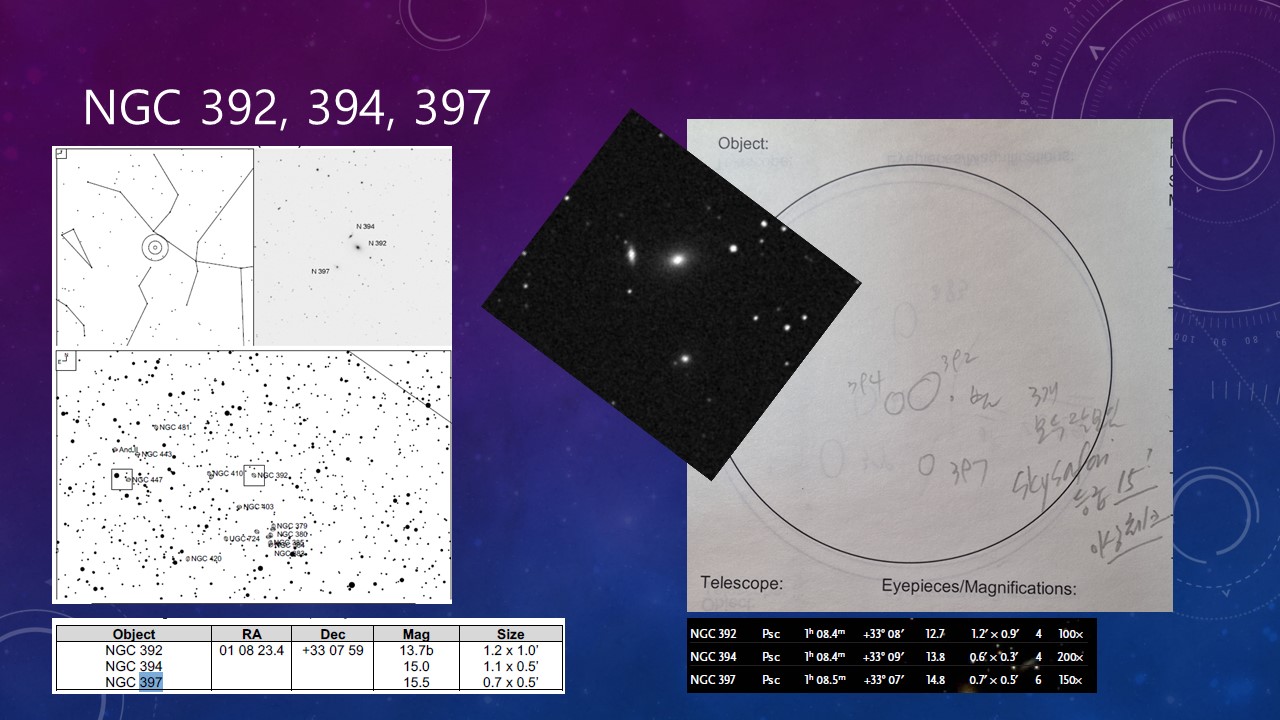Click the "Size" header in the white table
This screenshot has height=720, width=1280.
pyautogui.click(x=511, y=634)
